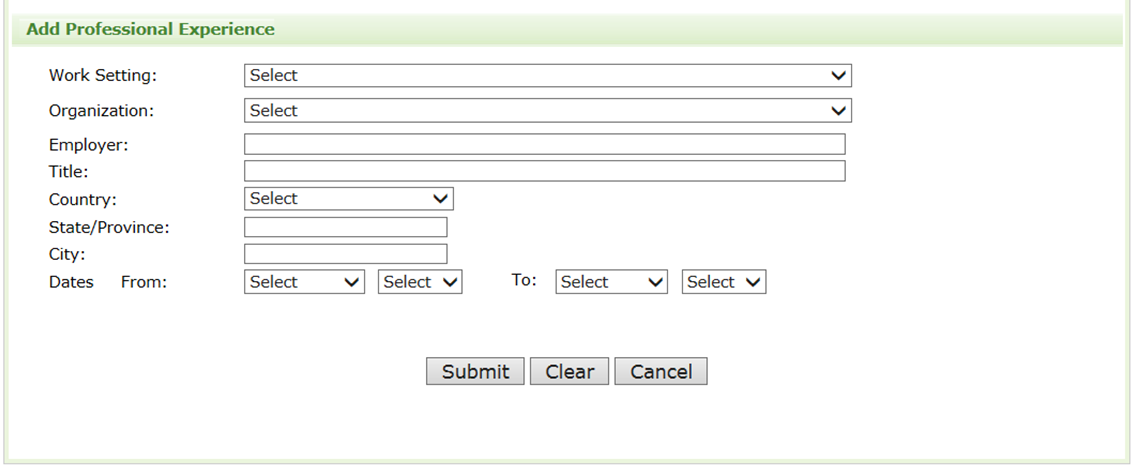Image resolution: width=1135 pixels, height=475 pixels.
Task: Focus the Title input box
Action: (x=544, y=171)
